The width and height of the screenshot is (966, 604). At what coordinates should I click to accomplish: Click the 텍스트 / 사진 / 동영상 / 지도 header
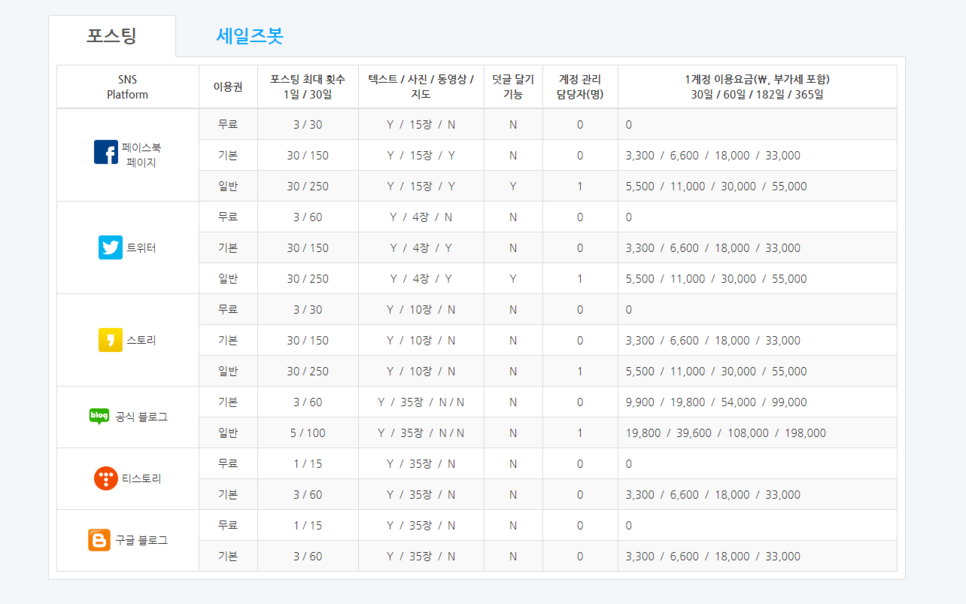point(421,87)
